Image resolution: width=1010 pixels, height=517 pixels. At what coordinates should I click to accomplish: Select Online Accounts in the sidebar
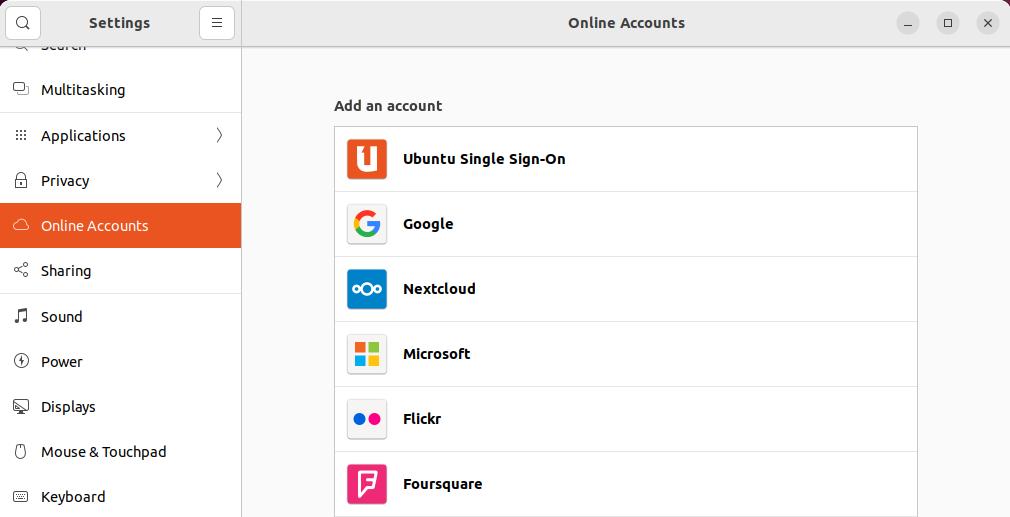(x=120, y=225)
